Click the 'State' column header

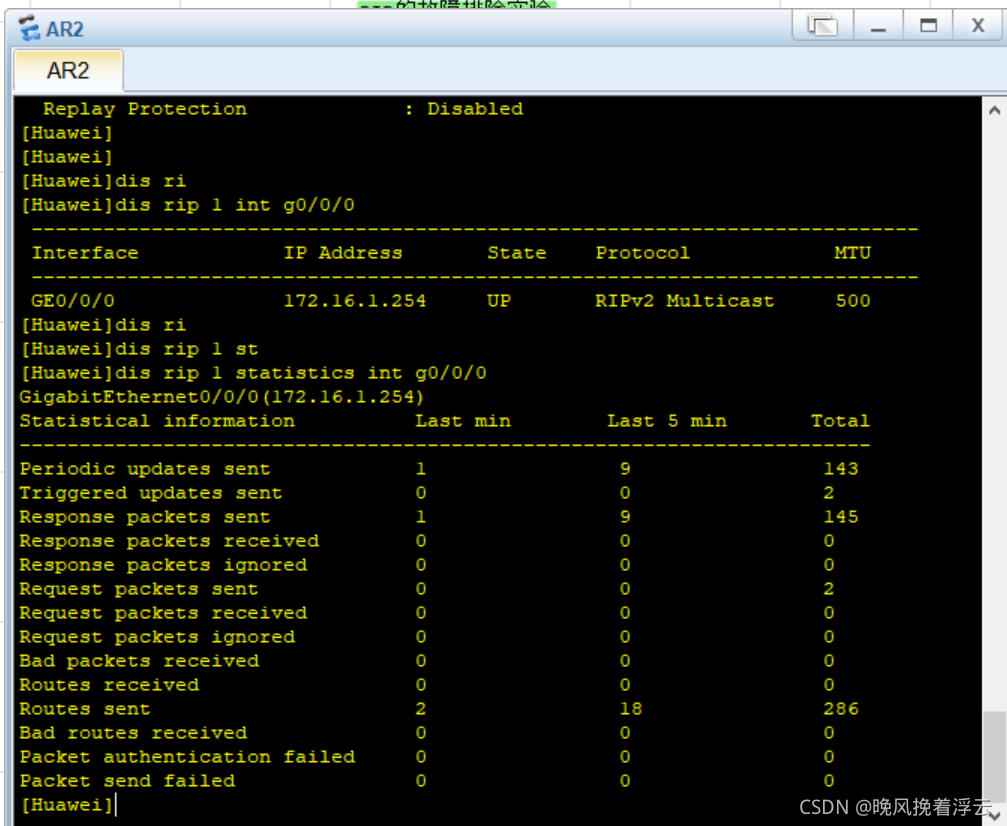pyautogui.click(x=516, y=252)
